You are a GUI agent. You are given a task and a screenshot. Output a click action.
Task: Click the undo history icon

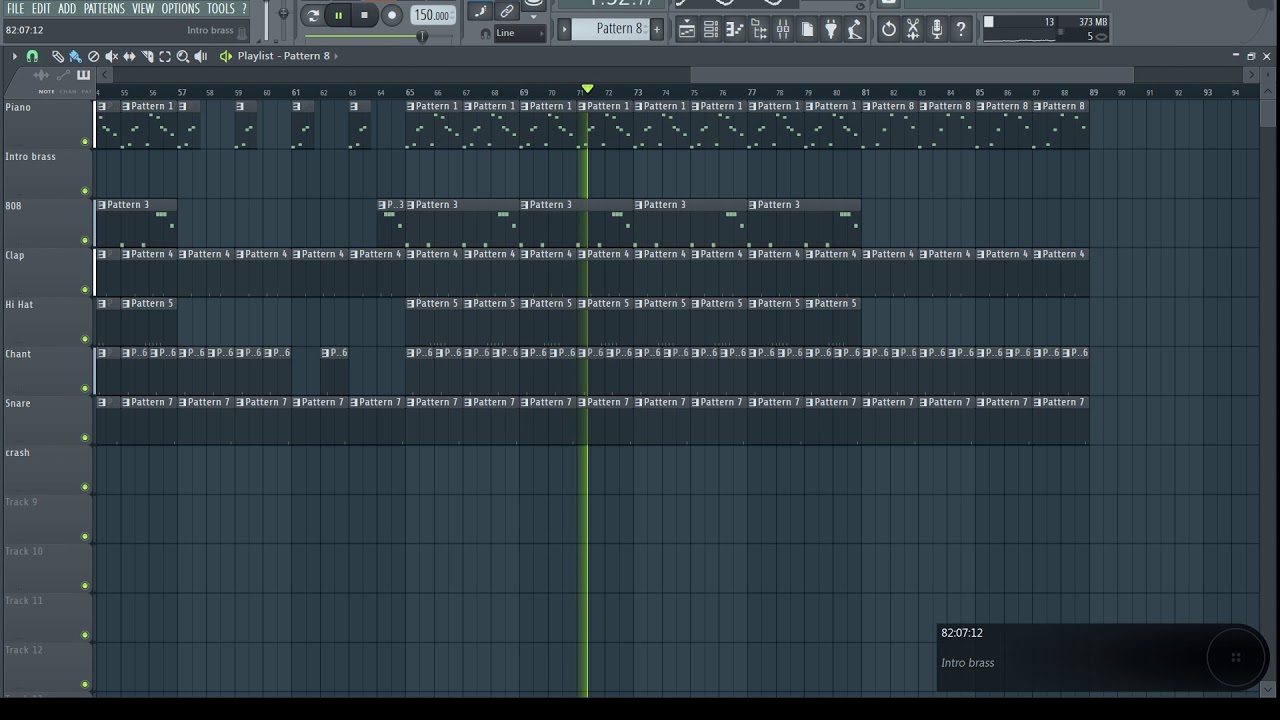point(889,29)
